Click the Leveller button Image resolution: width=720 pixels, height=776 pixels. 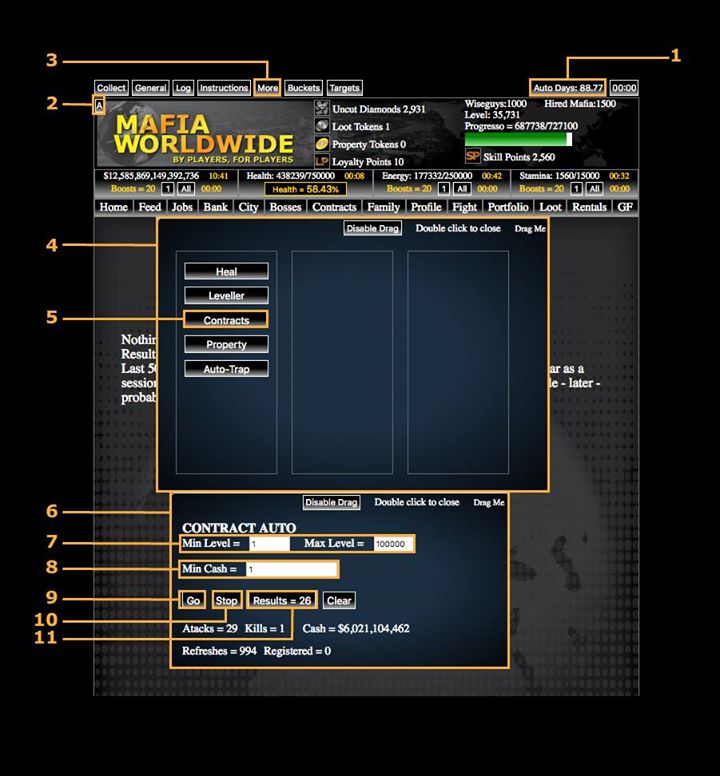tap(226, 295)
